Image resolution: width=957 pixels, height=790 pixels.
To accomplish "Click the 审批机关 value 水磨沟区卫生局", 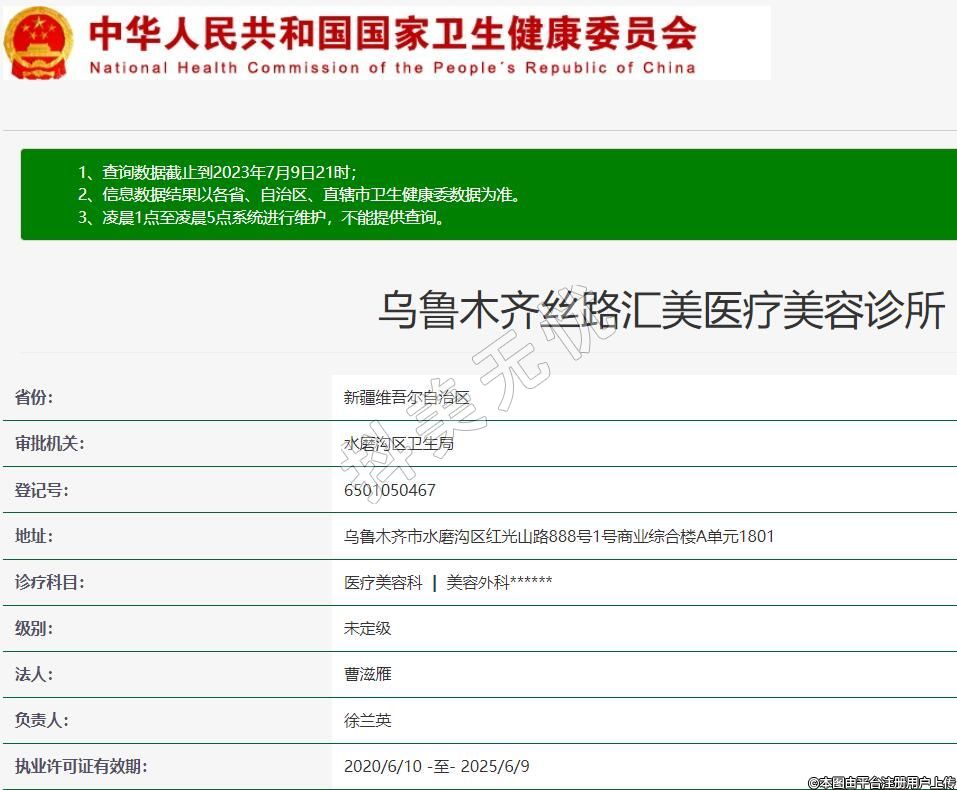I will [x=398, y=443].
